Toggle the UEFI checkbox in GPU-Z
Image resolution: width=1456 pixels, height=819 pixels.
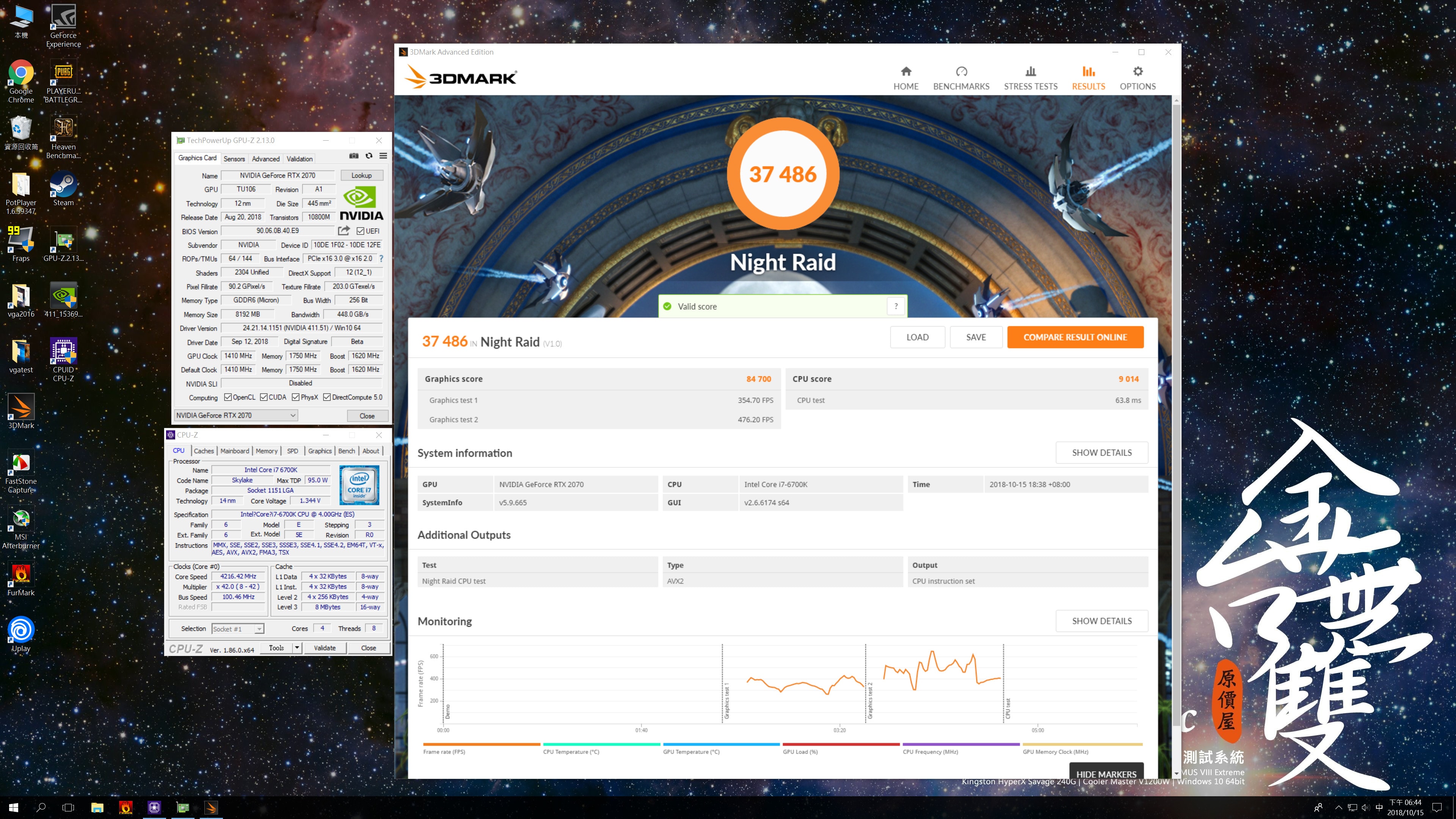point(361,231)
